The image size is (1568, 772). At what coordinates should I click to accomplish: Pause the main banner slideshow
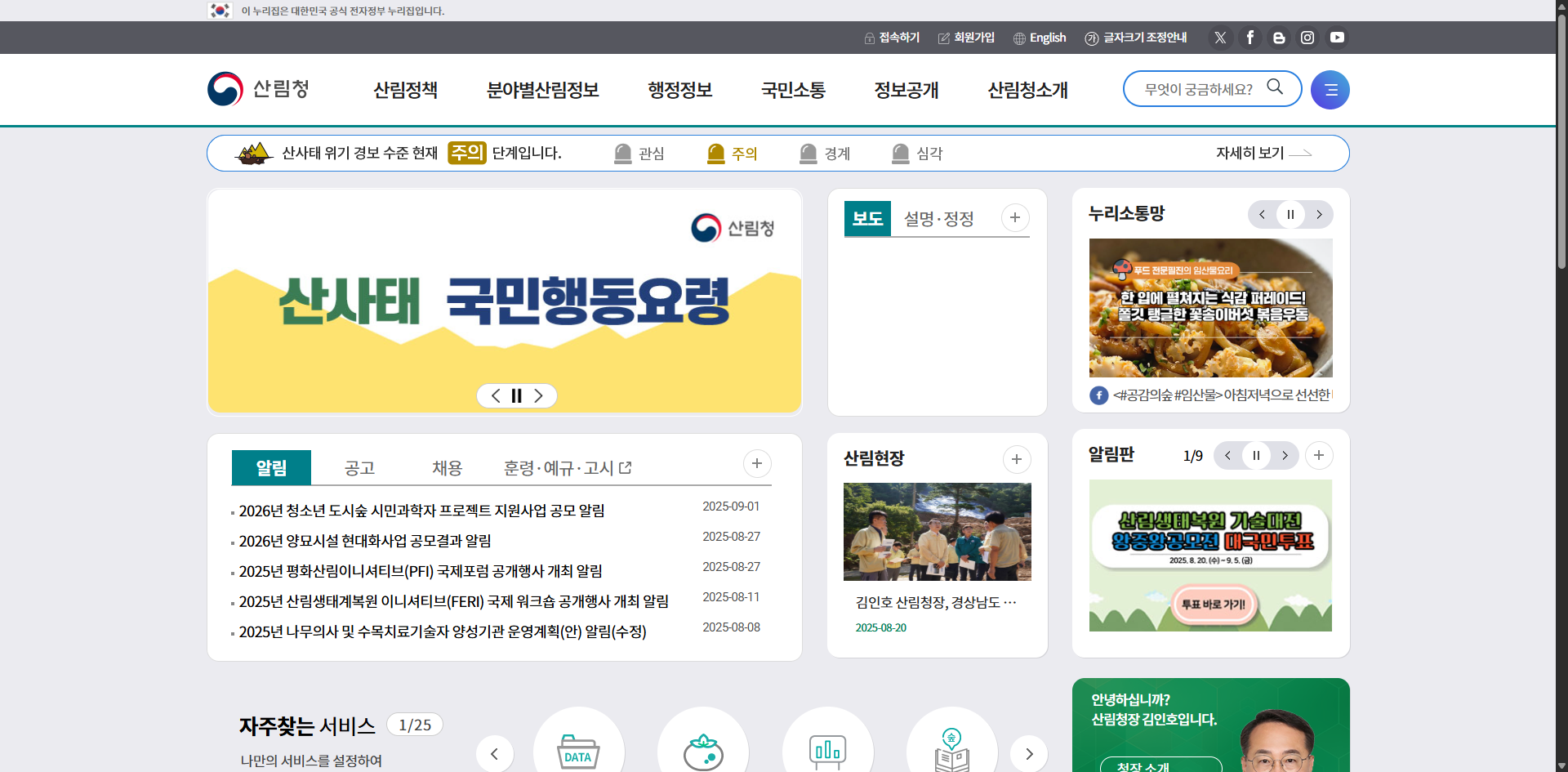tap(516, 395)
